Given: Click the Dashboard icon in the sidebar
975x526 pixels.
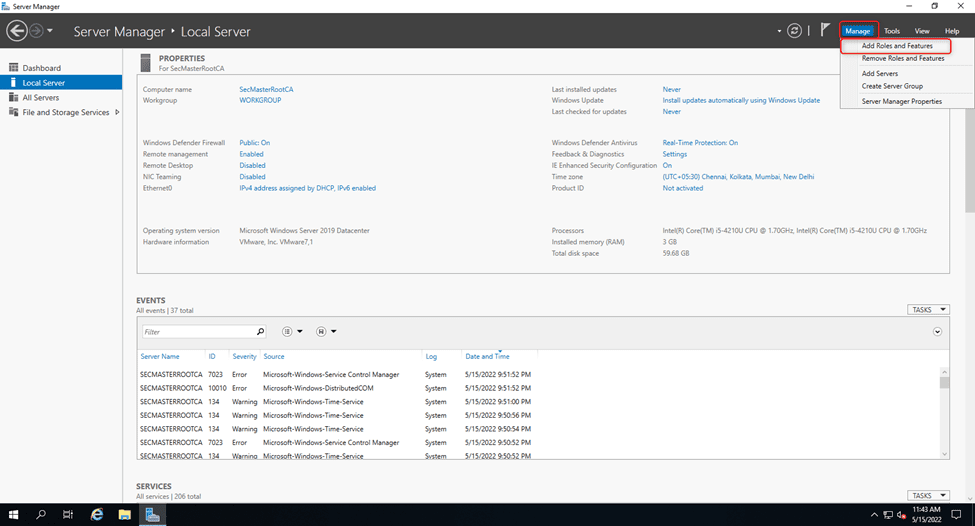Looking at the screenshot, I should (x=13, y=67).
